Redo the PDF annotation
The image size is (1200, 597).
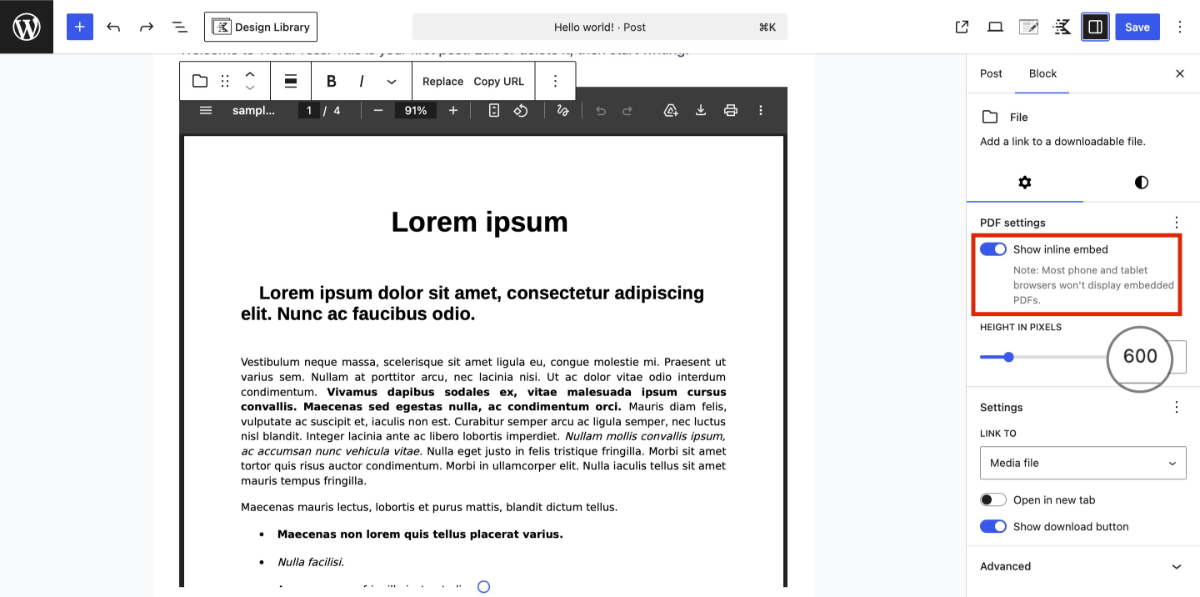(x=628, y=110)
